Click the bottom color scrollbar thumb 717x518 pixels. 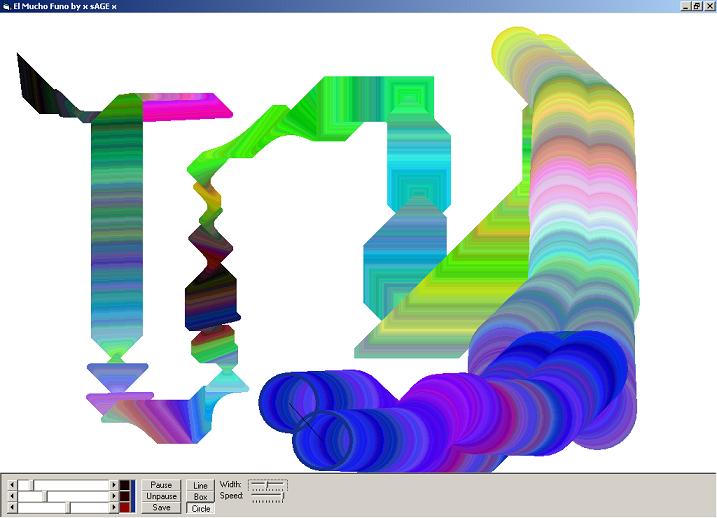[x=68, y=508]
